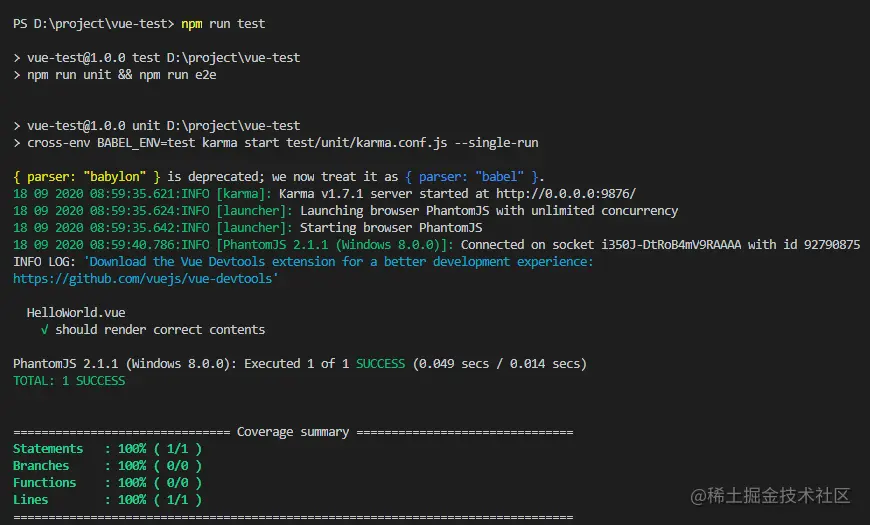Select the Statements coverage row label
870x525 pixels.
[x=48, y=449]
